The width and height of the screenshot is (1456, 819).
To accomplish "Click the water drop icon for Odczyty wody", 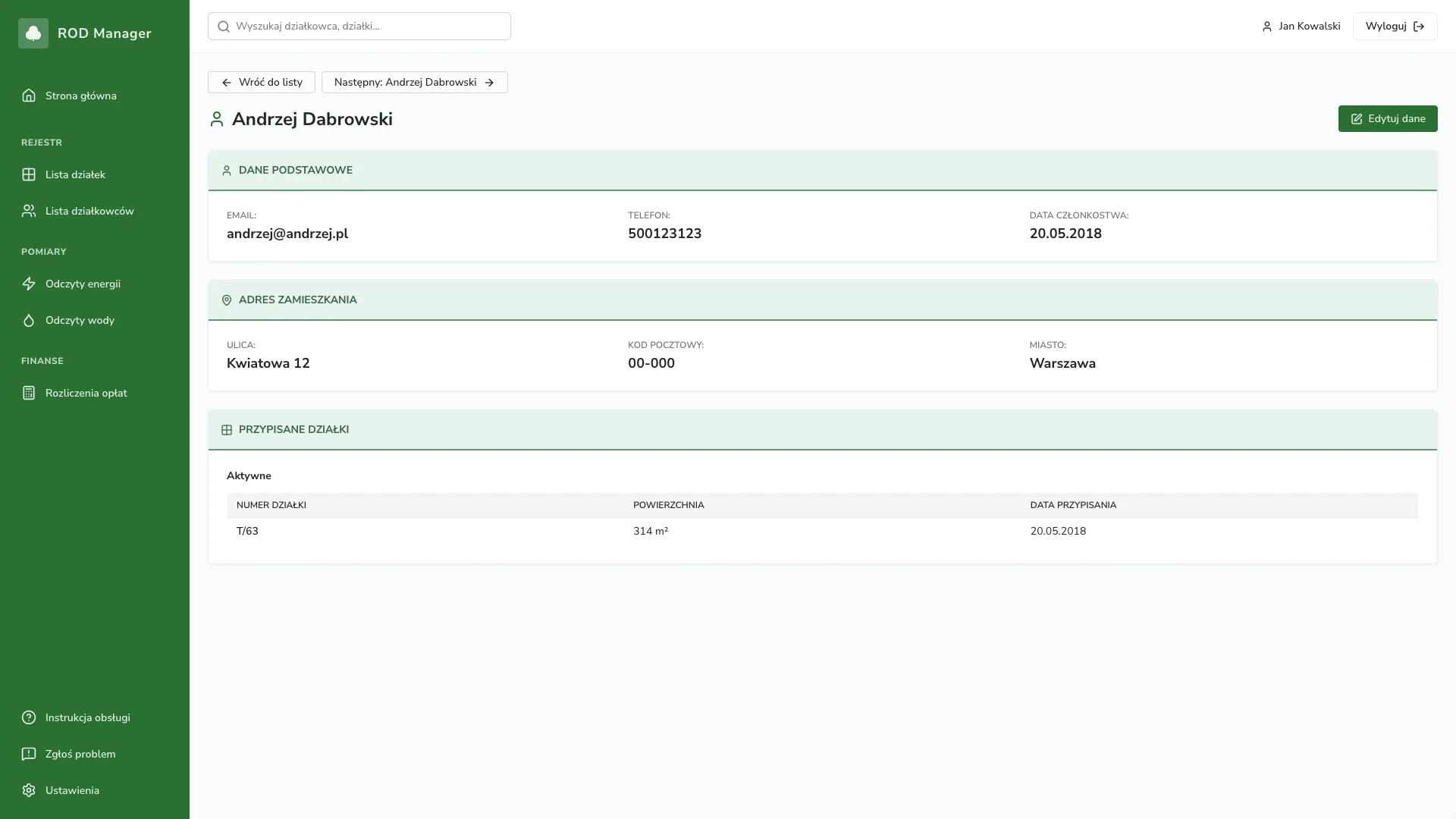I will pyautogui.click(x=29, y=320).
